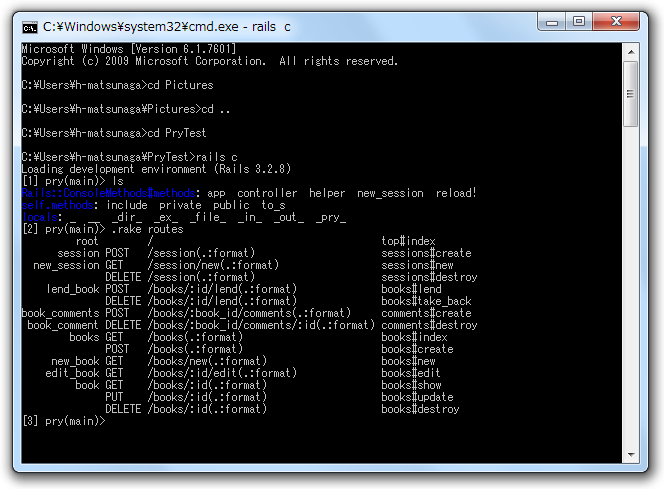664x489 pixels.
Task: Click the comments#destroy route action
Action: (429, 325)
